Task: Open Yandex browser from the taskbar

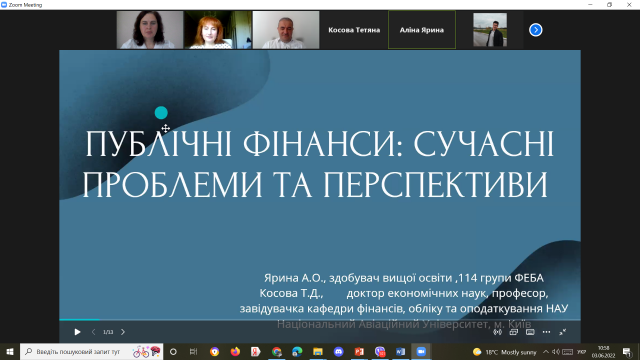Action: (256, 351)
